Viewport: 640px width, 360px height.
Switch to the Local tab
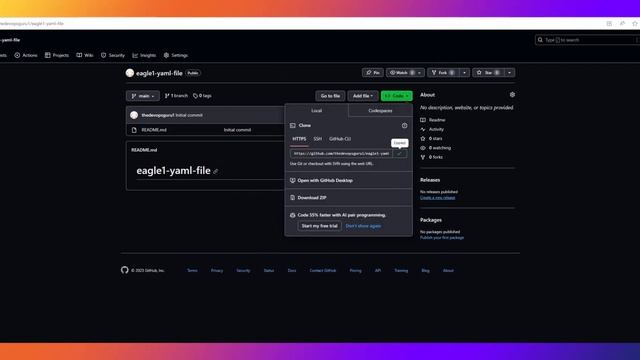coord(316,111)
